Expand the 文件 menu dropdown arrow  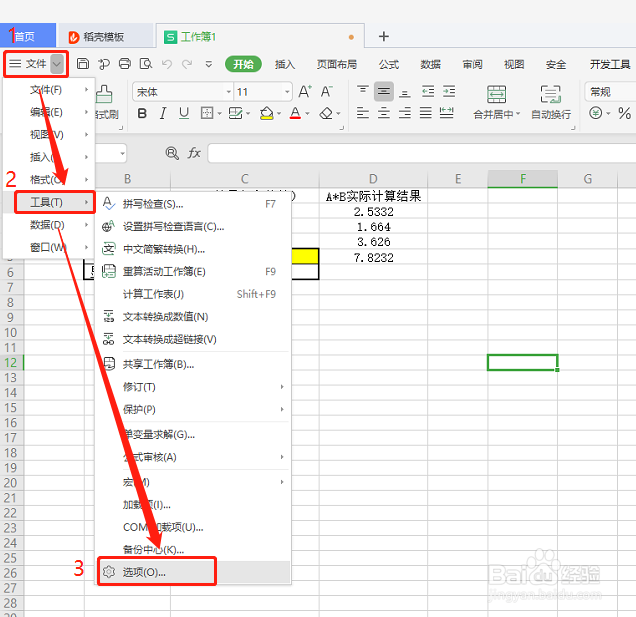57,64
